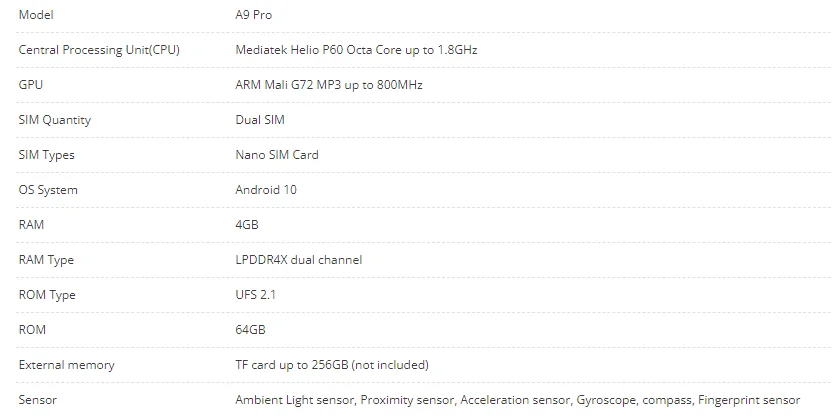Click the Dual SIM value

point(260,120)
